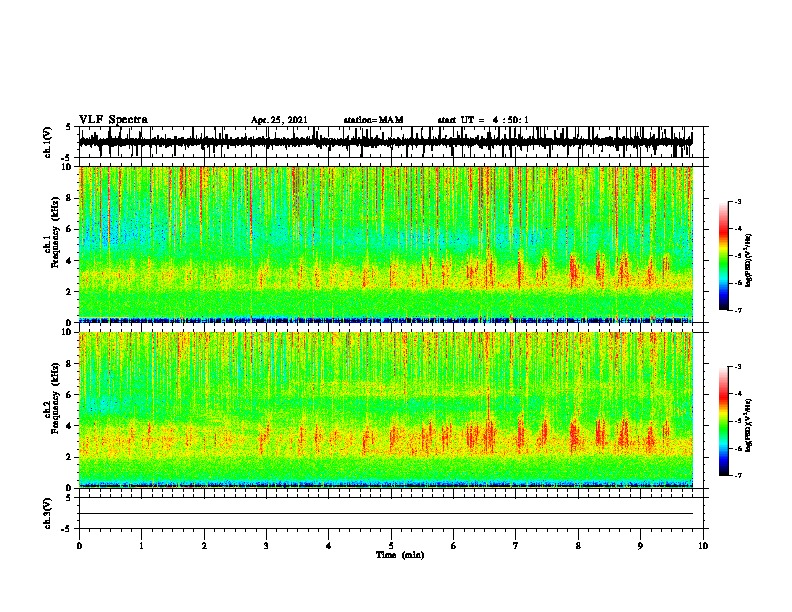Viewport: 792px width, 612px height.
Task: Click the "station=MAM" header label
Action: point(373,120)
